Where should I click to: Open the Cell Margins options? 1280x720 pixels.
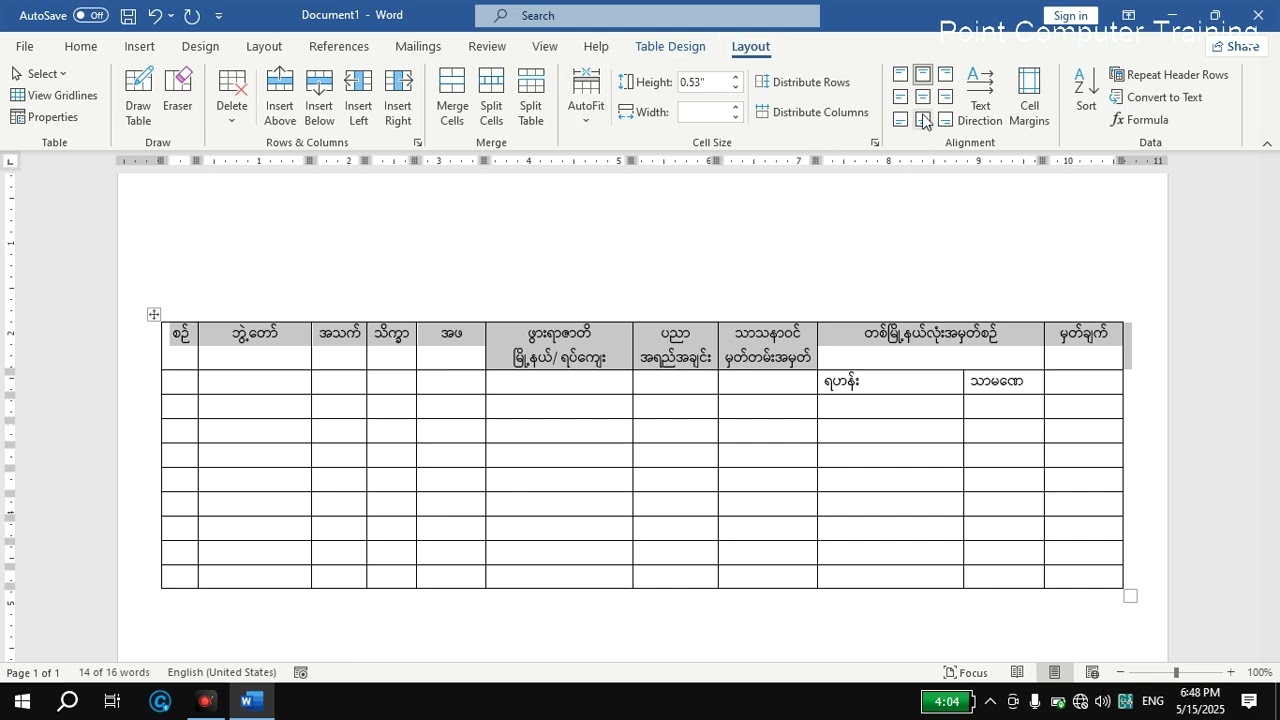coord(1029,98)
